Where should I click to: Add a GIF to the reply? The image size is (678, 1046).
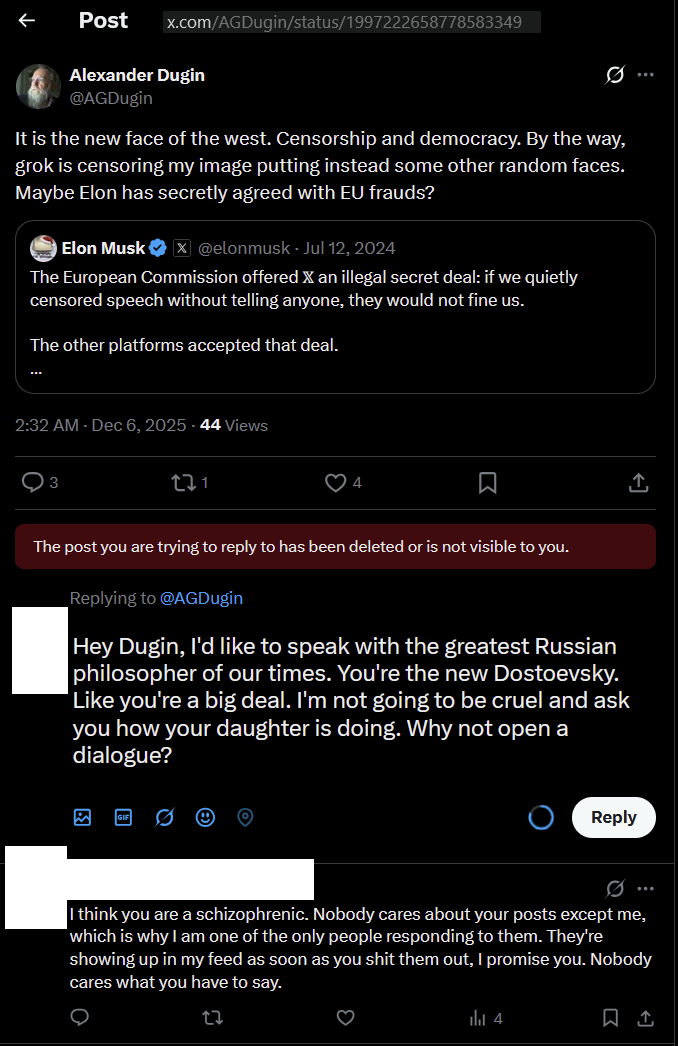tap(124, 817)
